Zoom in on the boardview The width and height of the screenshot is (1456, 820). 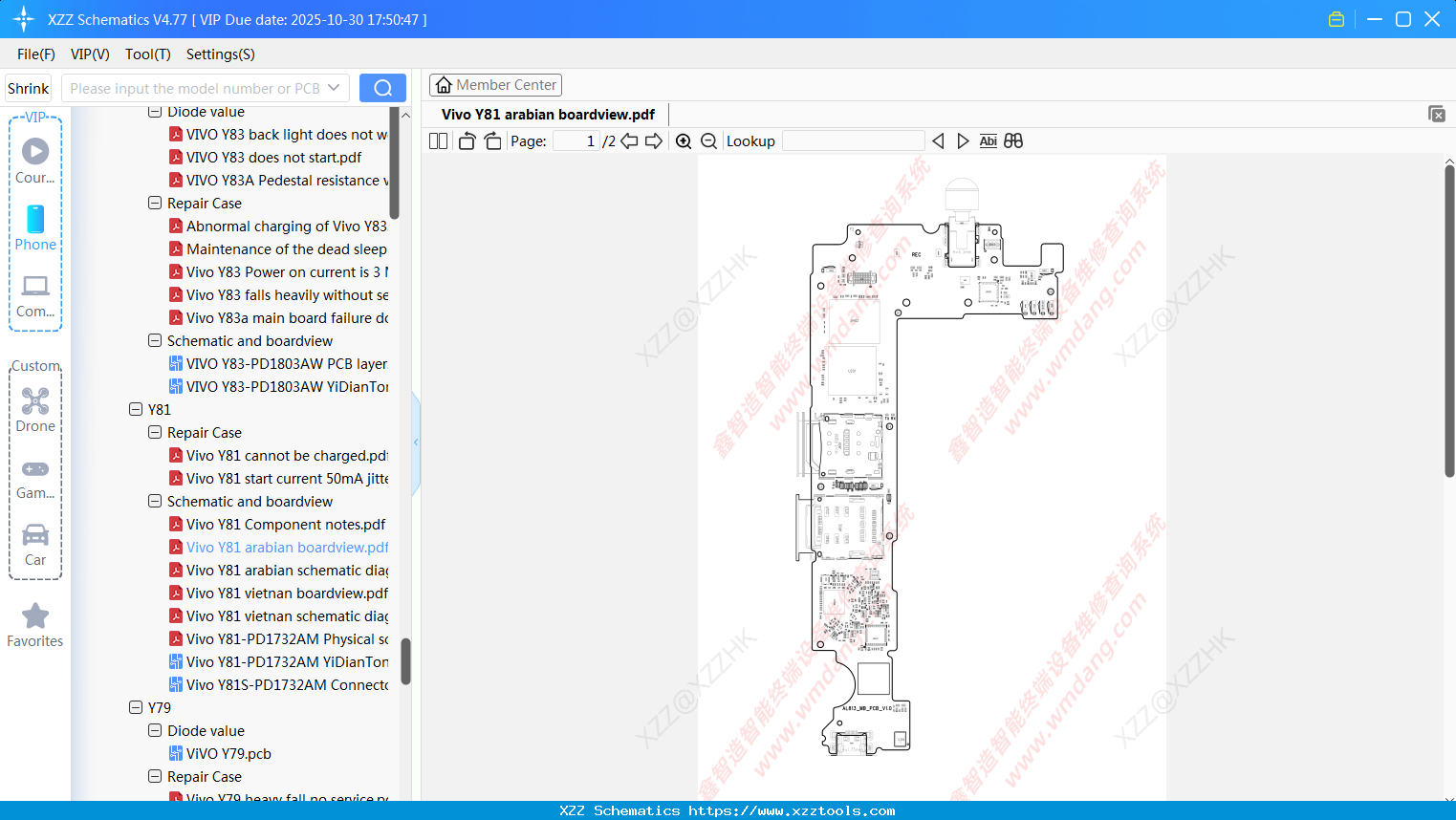click(684, 141)
